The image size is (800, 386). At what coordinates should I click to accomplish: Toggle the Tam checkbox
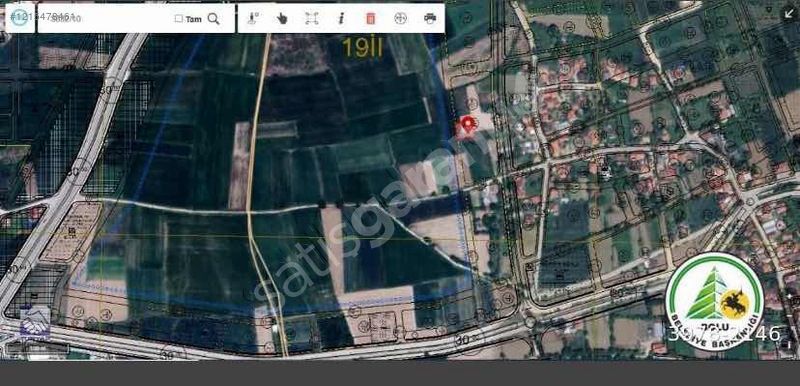[179, 19]
